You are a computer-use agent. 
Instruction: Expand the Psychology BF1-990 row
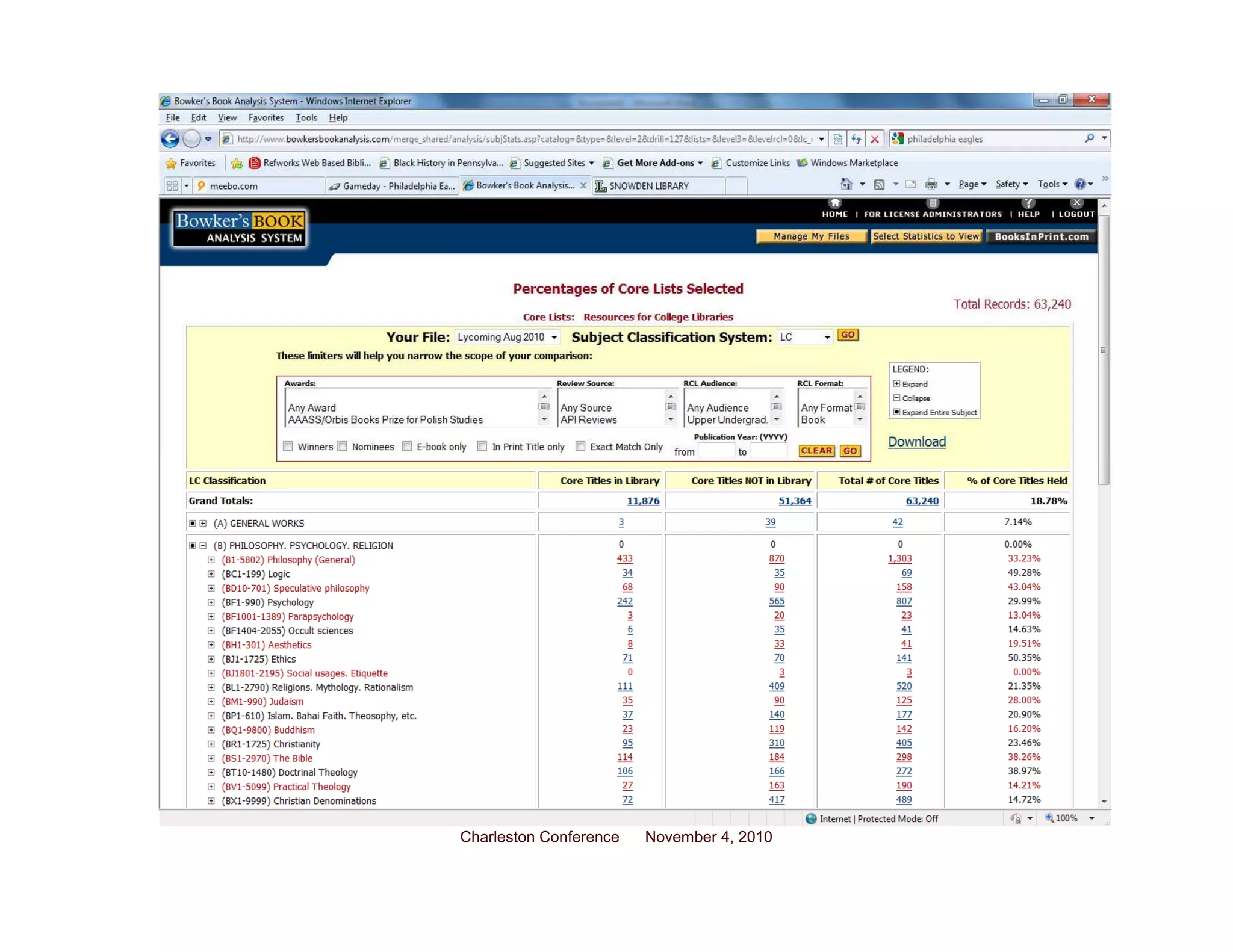(x=211, y=602)
